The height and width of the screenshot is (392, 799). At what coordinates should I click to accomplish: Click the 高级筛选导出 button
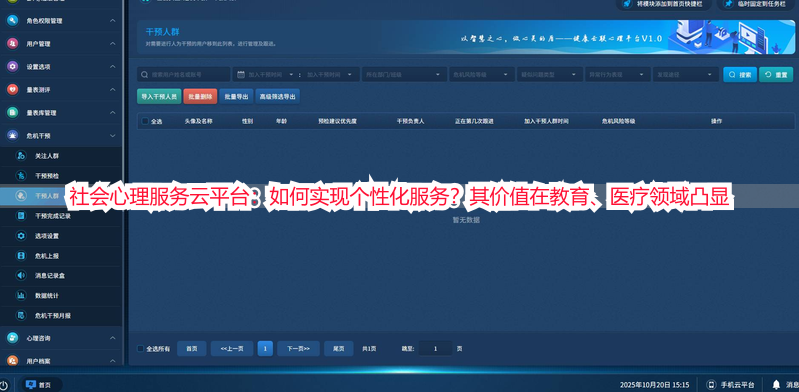[x=277, y=96]
